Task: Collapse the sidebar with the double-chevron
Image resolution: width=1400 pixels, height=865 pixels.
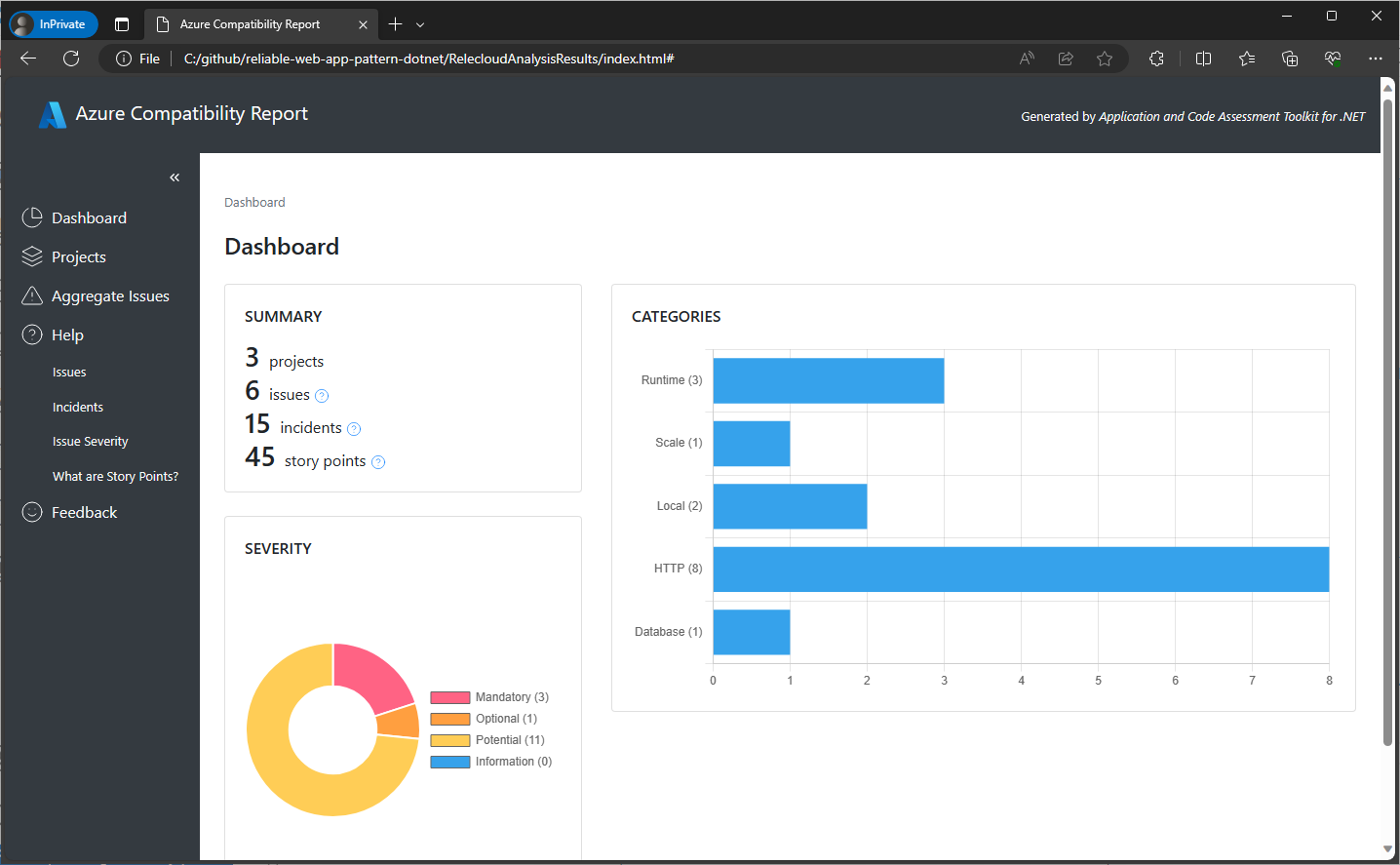Action: click(x=175, y=177)
